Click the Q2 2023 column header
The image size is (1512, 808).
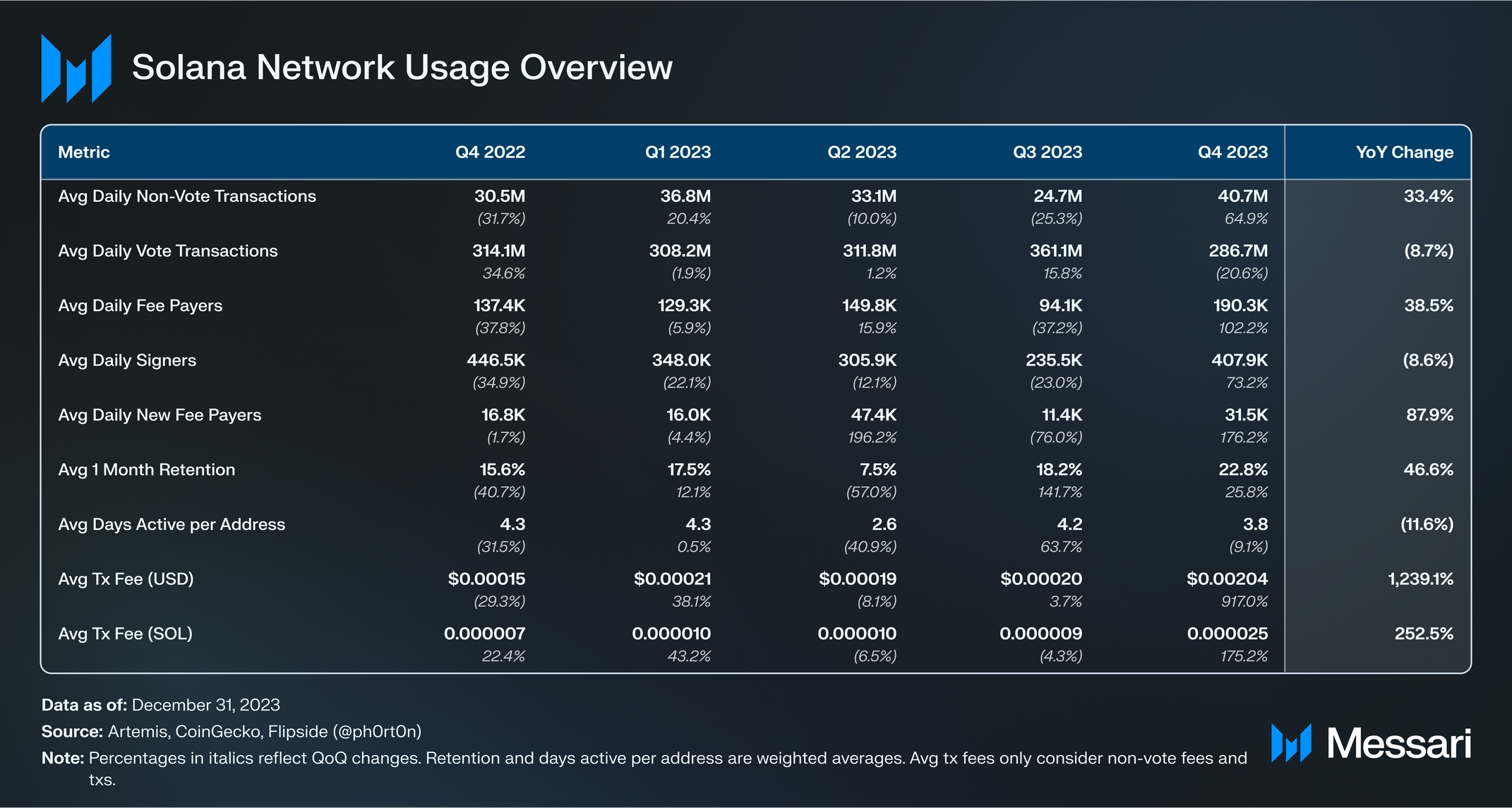click(x=862, y=152)
